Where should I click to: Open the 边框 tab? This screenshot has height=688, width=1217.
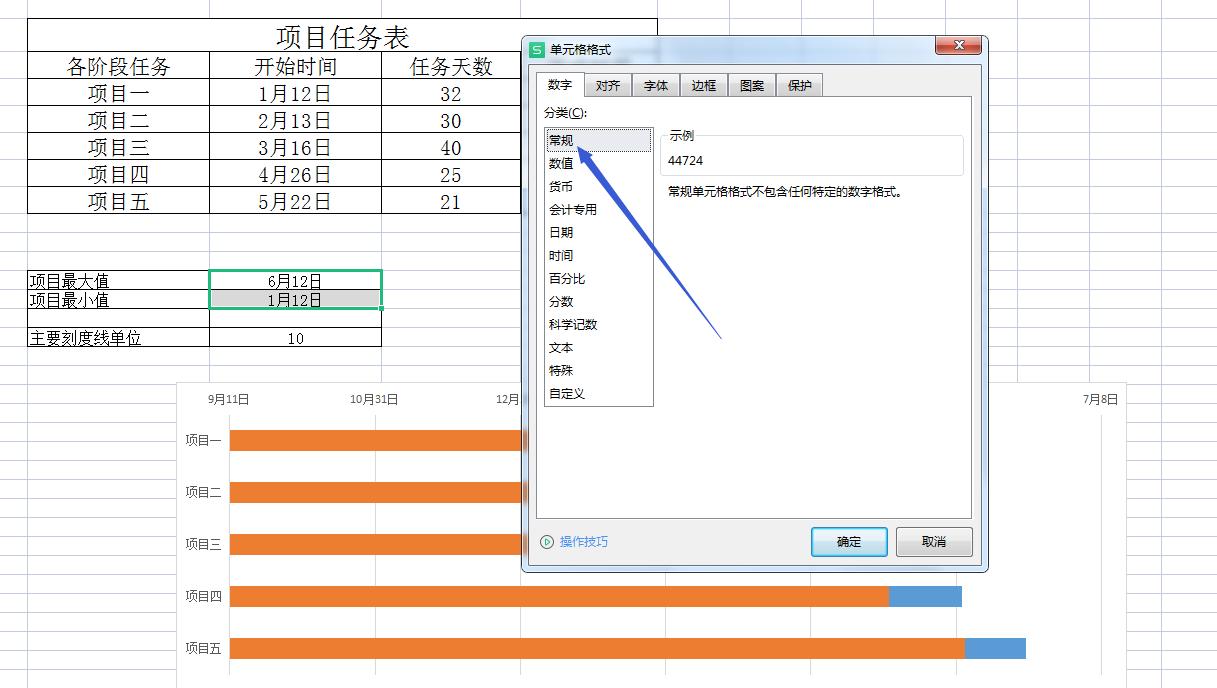pos(703,85)
